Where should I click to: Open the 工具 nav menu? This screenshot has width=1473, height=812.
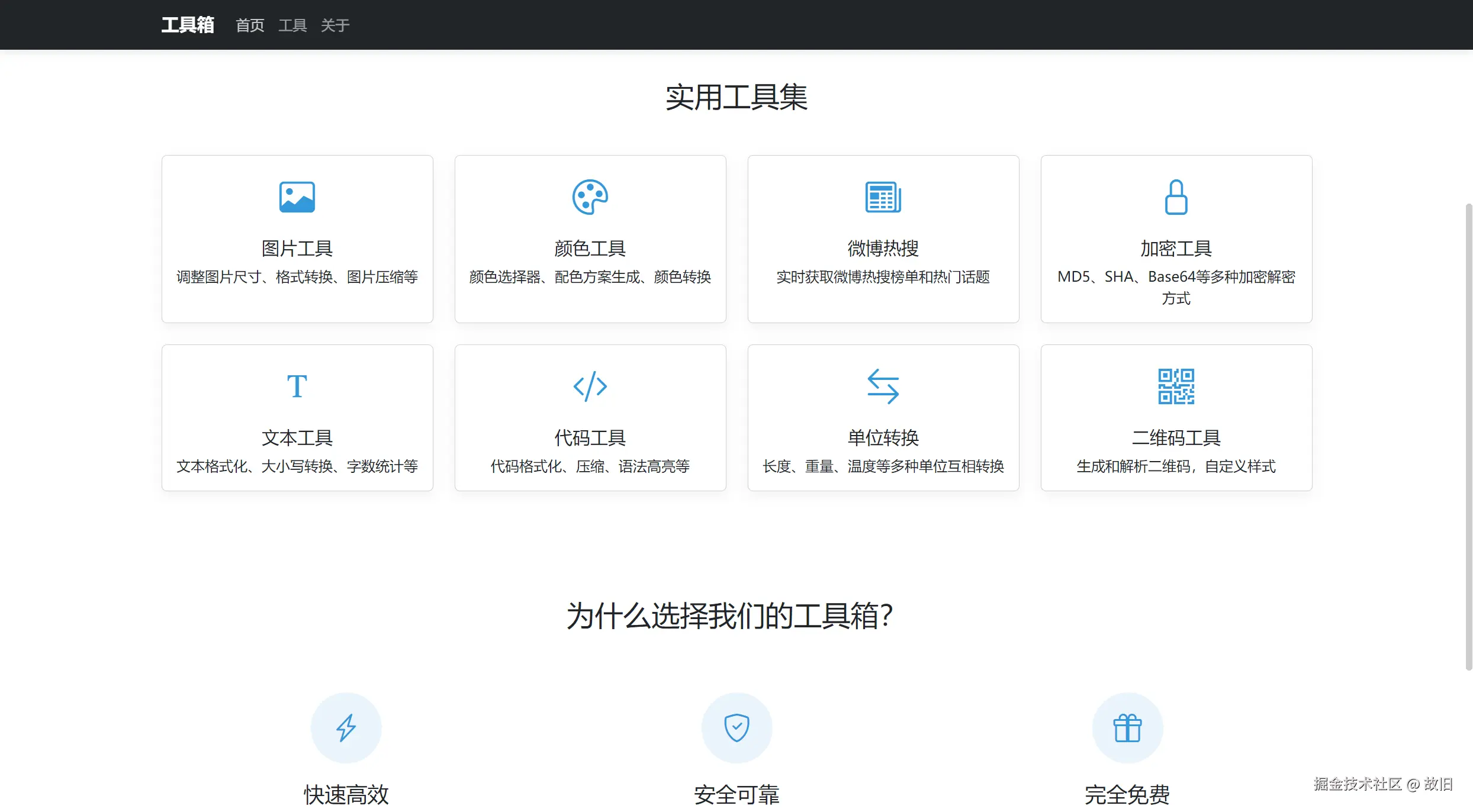[292, 25]
